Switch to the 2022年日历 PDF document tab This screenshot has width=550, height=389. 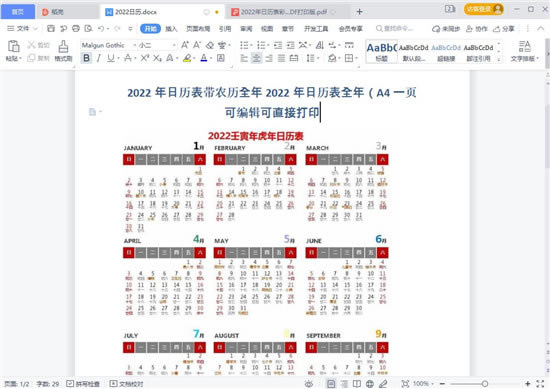click(287, 12)
